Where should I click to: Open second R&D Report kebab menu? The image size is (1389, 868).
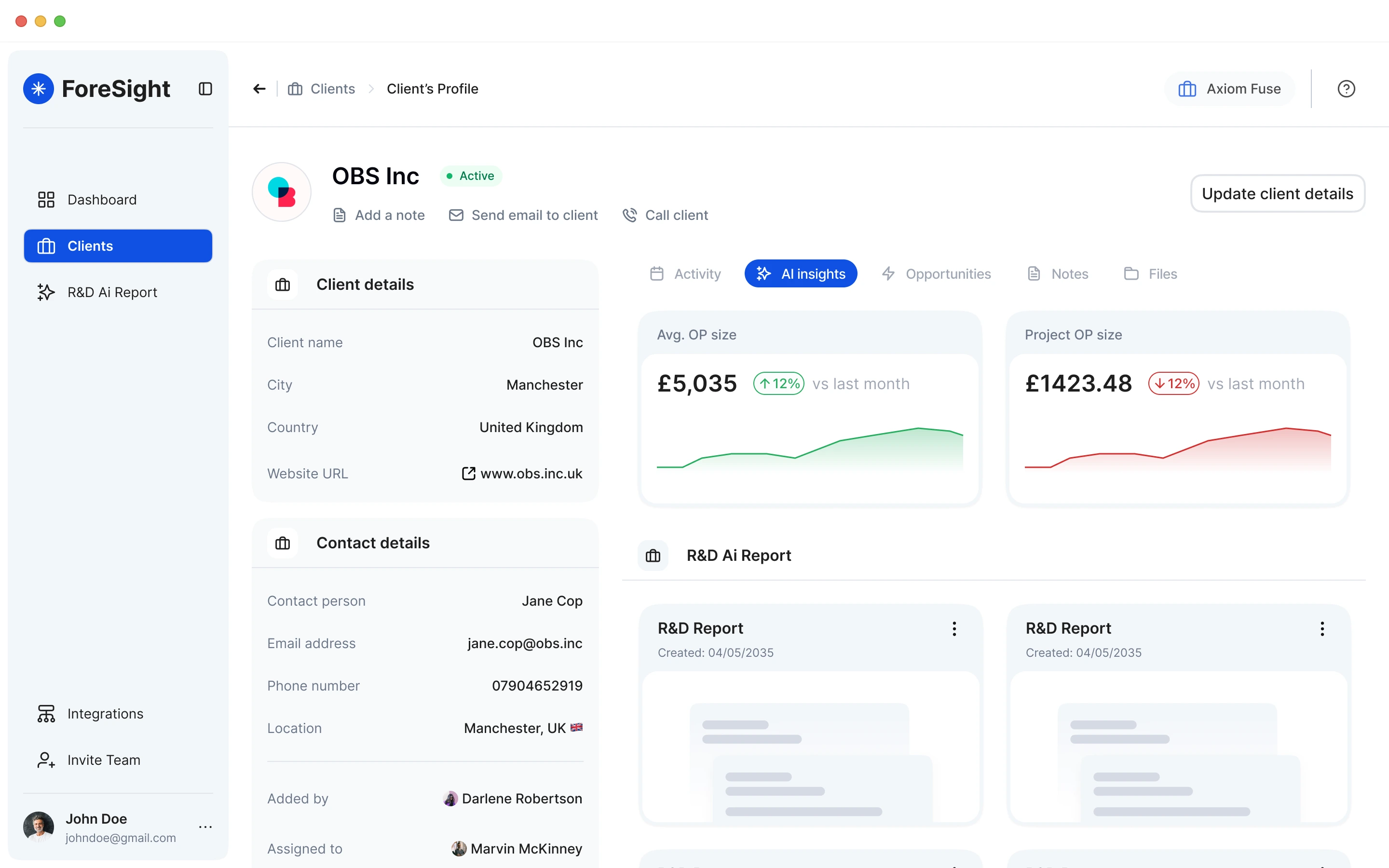pyautogui.click(x=1322, y=629)
